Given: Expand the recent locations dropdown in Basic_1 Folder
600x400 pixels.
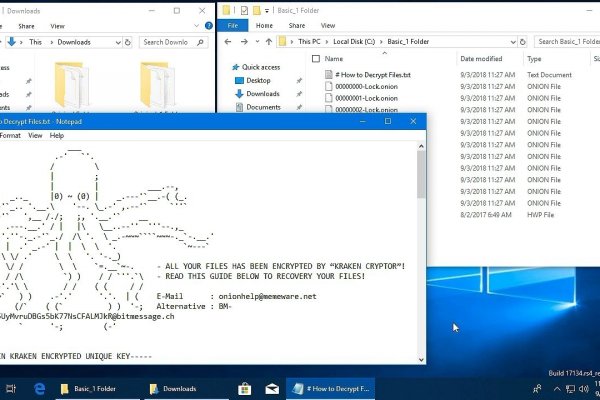Looking at the screenshot, I should tap(256, 42).
